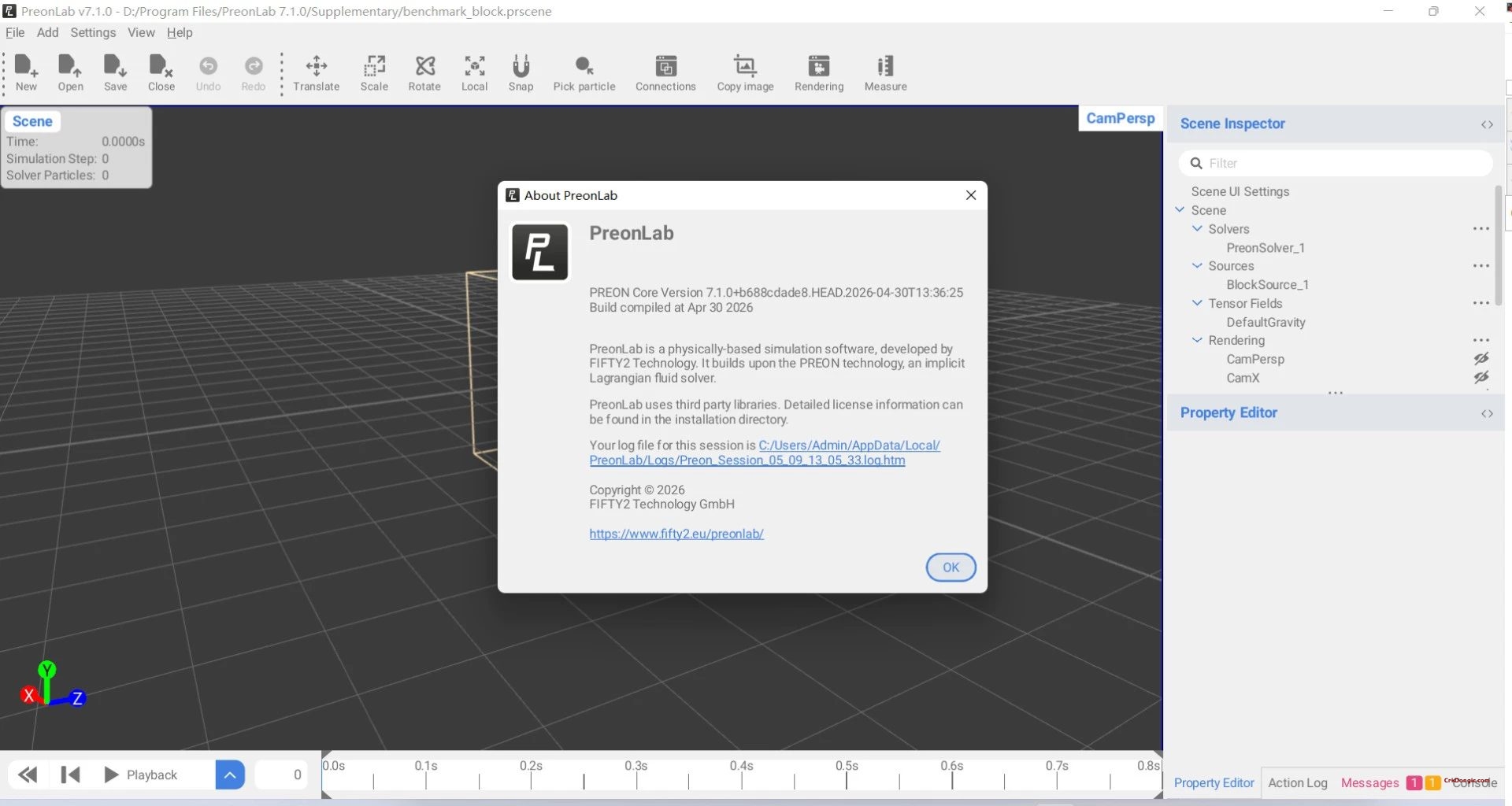The height and width of the screenshot is (806, 1512).
Task: Select the Scale tool
Action: tap(374, 73)
